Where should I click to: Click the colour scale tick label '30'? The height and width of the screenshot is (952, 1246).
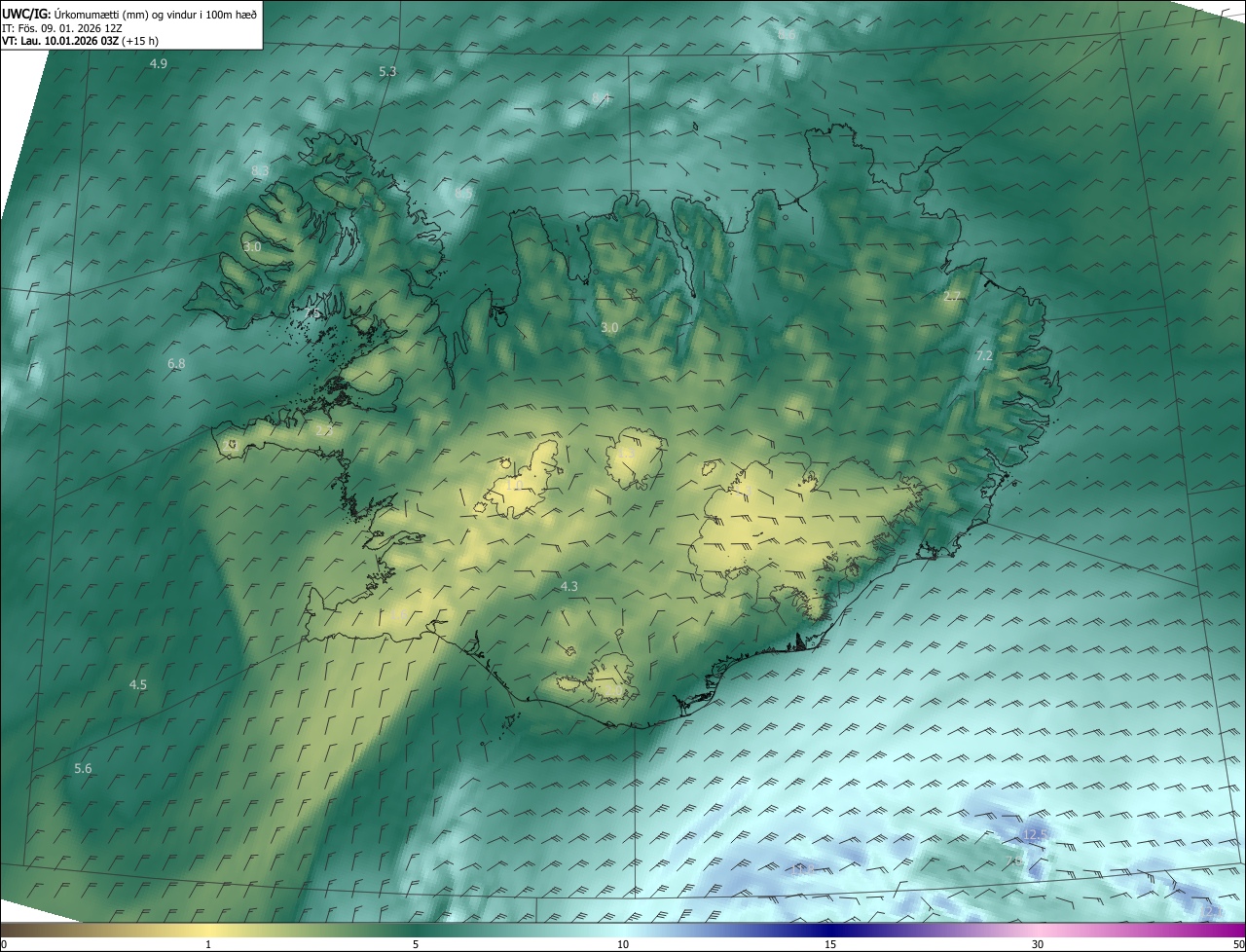coord(1038,945)
